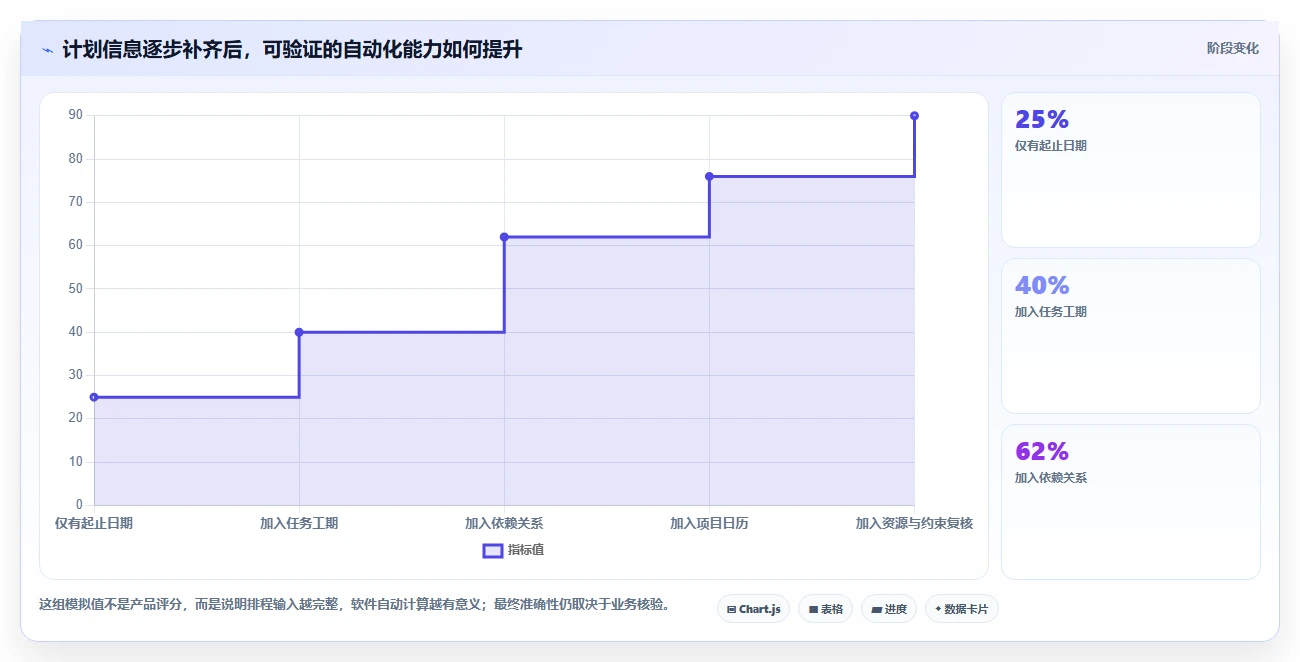
Task: Click the Chart.js tag chip
Action: click(753, 609)
